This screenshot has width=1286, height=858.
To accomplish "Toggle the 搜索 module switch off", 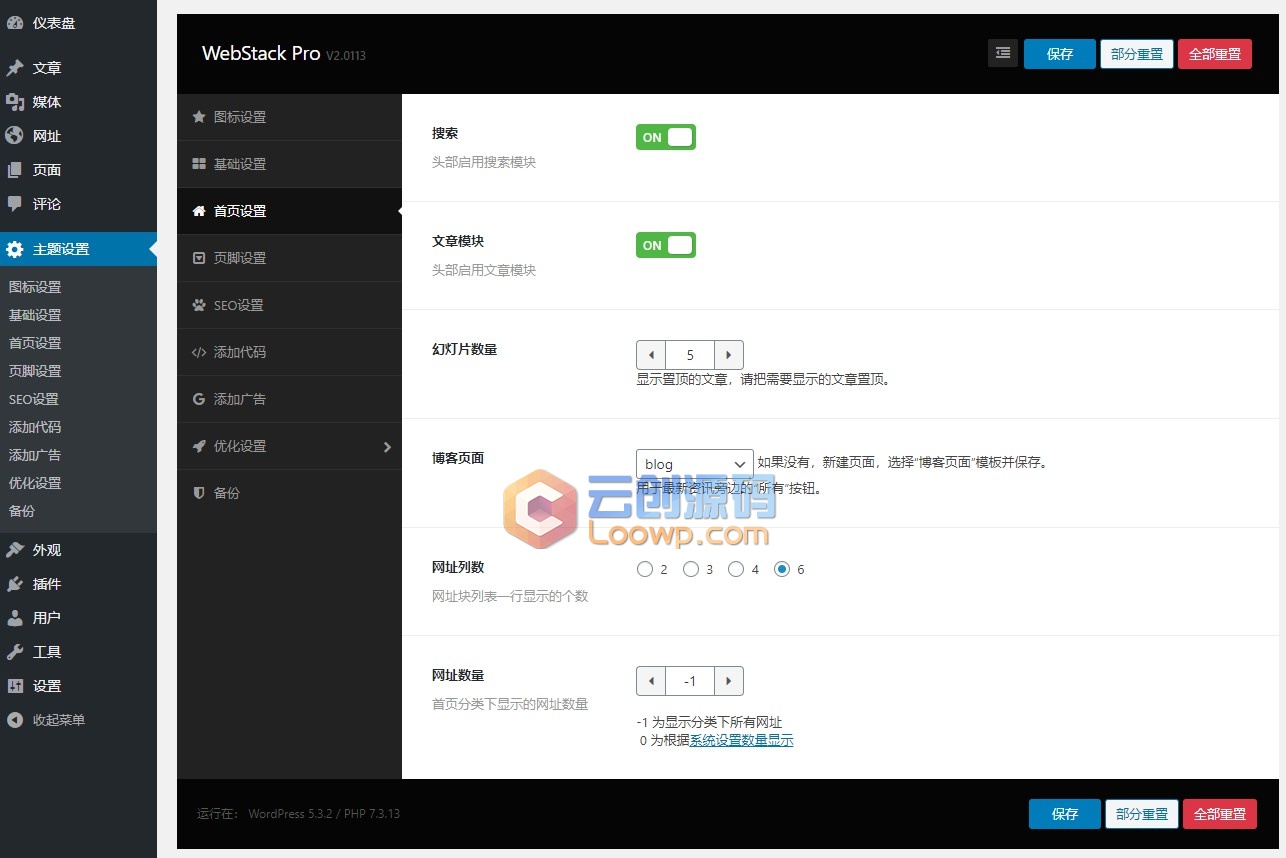I will pos(666,137).
